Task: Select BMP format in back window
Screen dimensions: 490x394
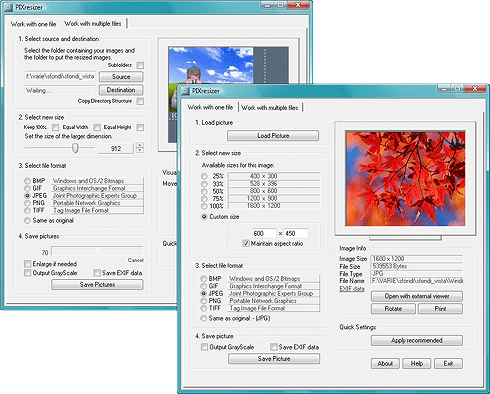Action: 27,181
